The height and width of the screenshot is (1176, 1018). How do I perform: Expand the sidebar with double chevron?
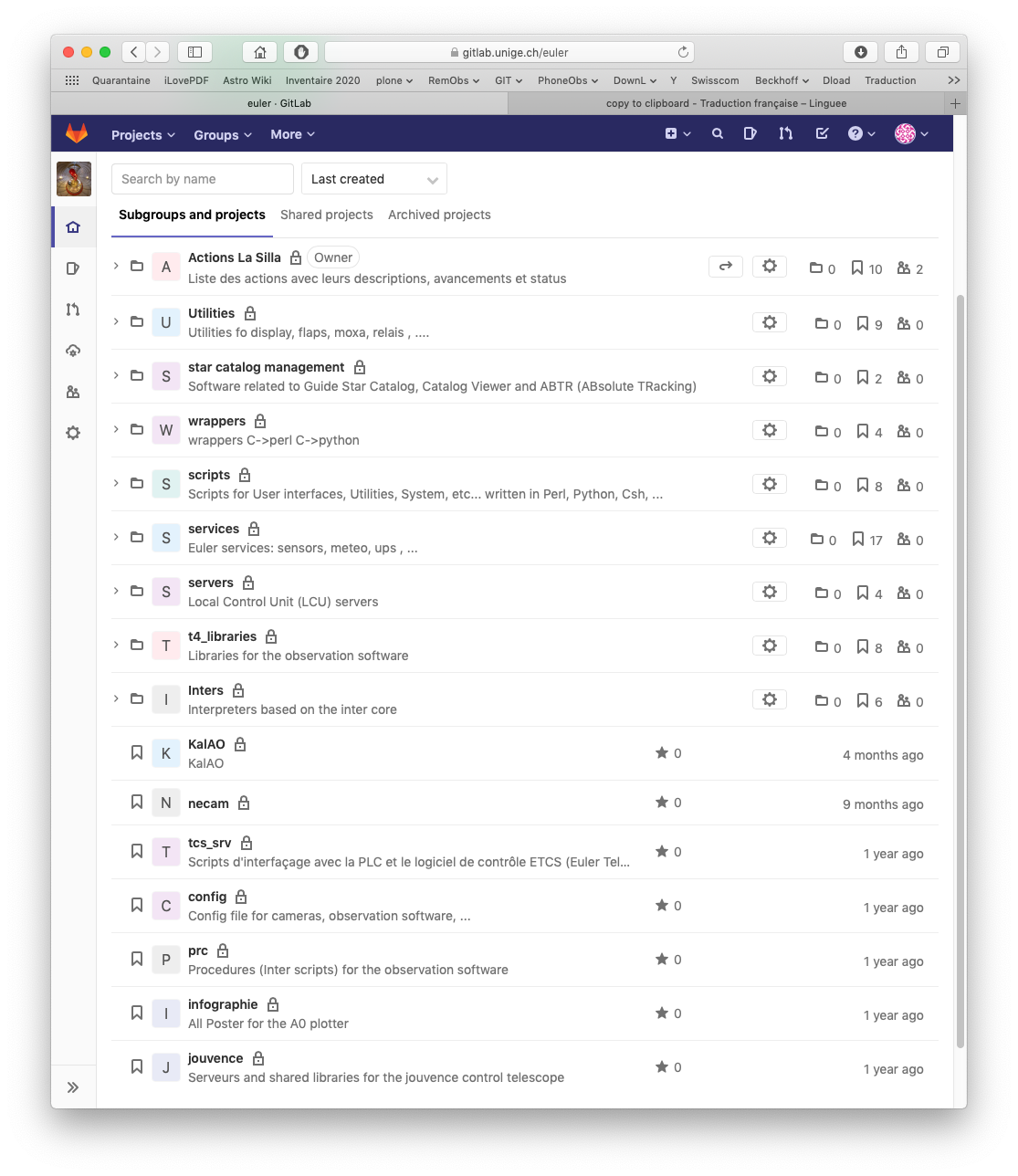pos(73,1087)
